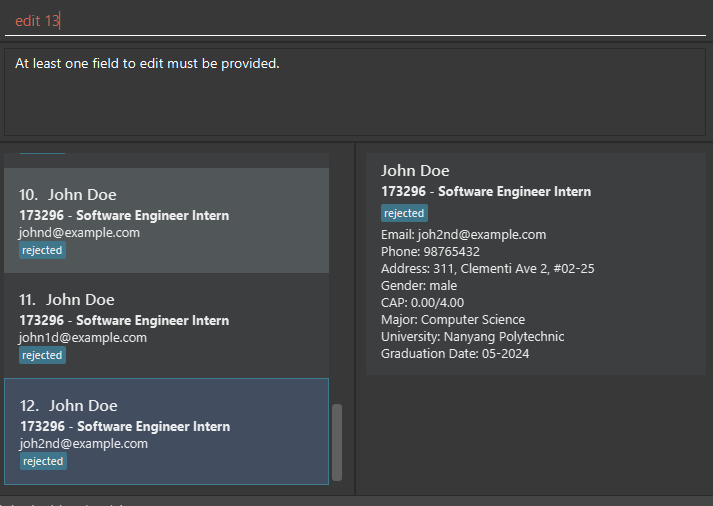Click the rejected tag on applicant 11
The height and width of the screenshot is (506, 713).
42,355
